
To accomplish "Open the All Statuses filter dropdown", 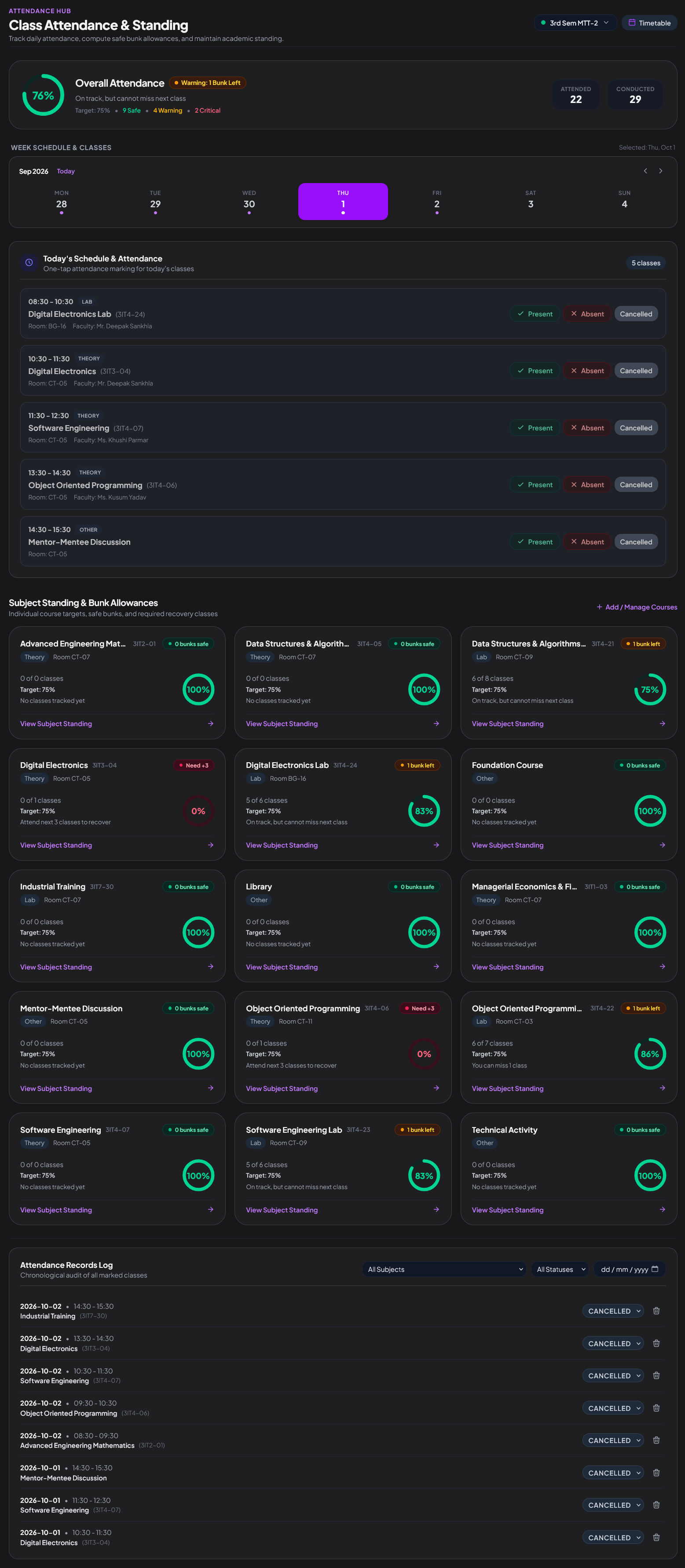I will click(x=560, y=1269).
